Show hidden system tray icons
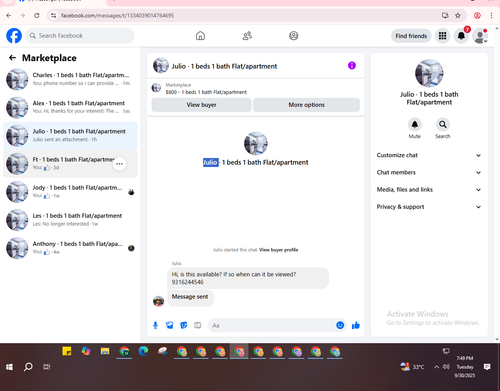The width and height of the screenshot is (500, 391). [x=436, y=367]
